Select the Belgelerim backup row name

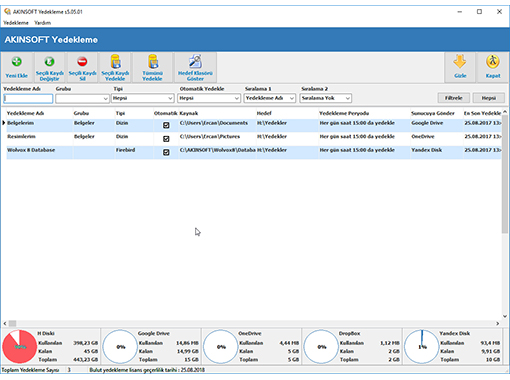20,123
